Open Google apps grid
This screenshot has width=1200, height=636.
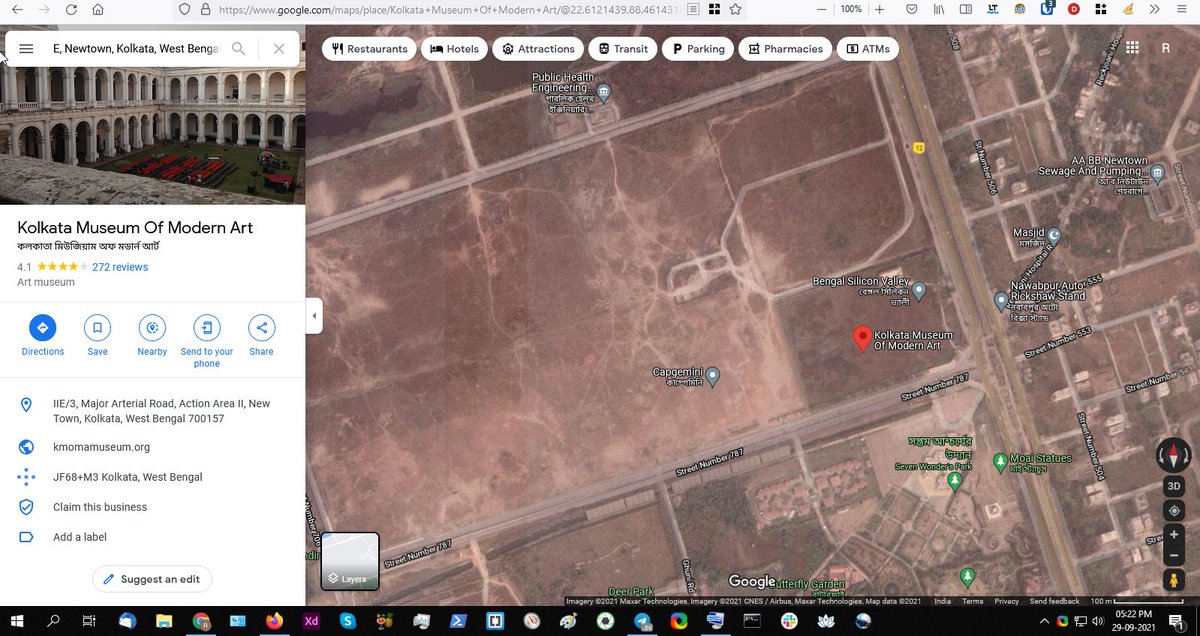click(1132, 48)
